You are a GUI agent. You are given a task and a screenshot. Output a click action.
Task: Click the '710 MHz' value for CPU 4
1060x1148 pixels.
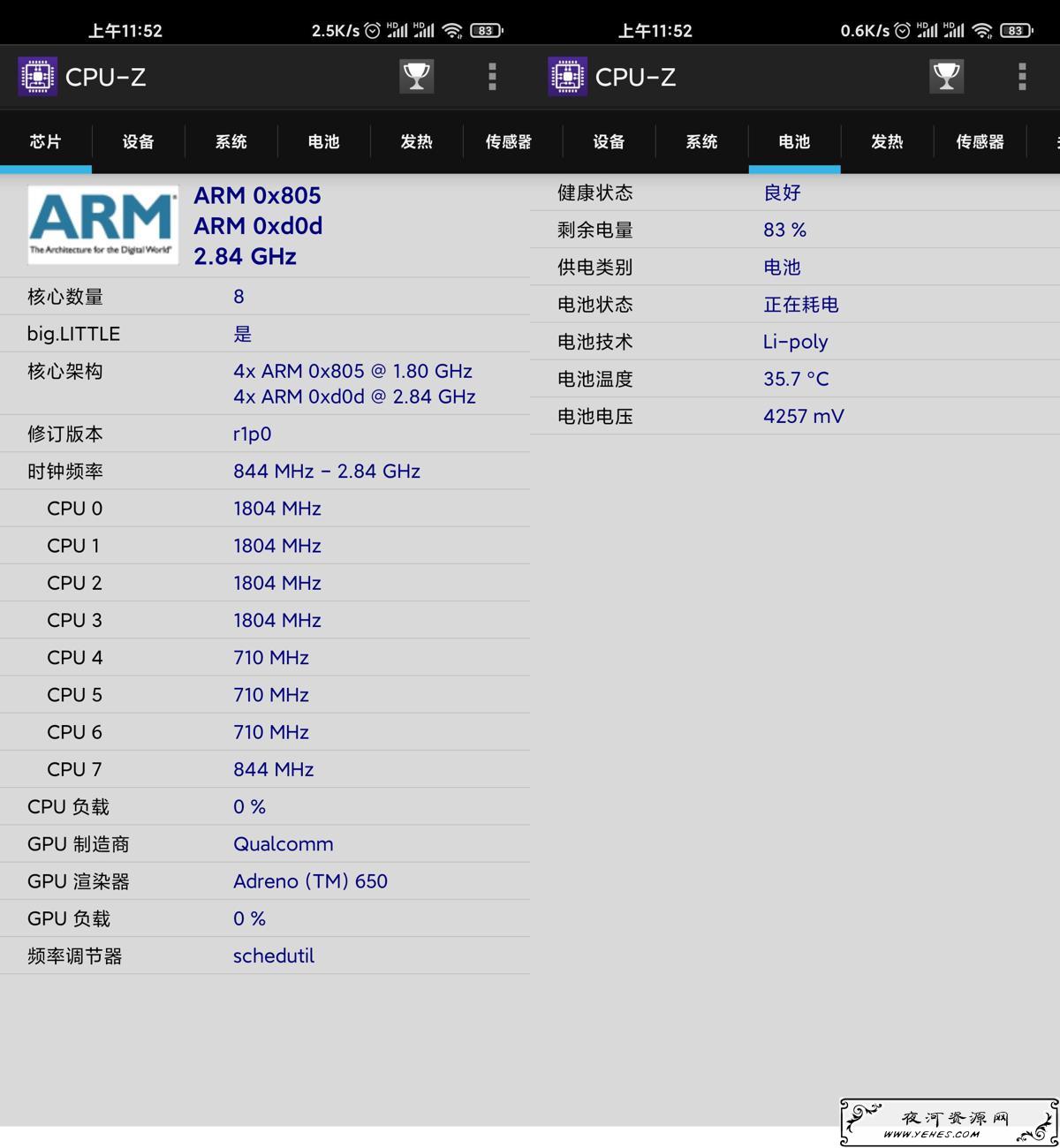[271, 658]
